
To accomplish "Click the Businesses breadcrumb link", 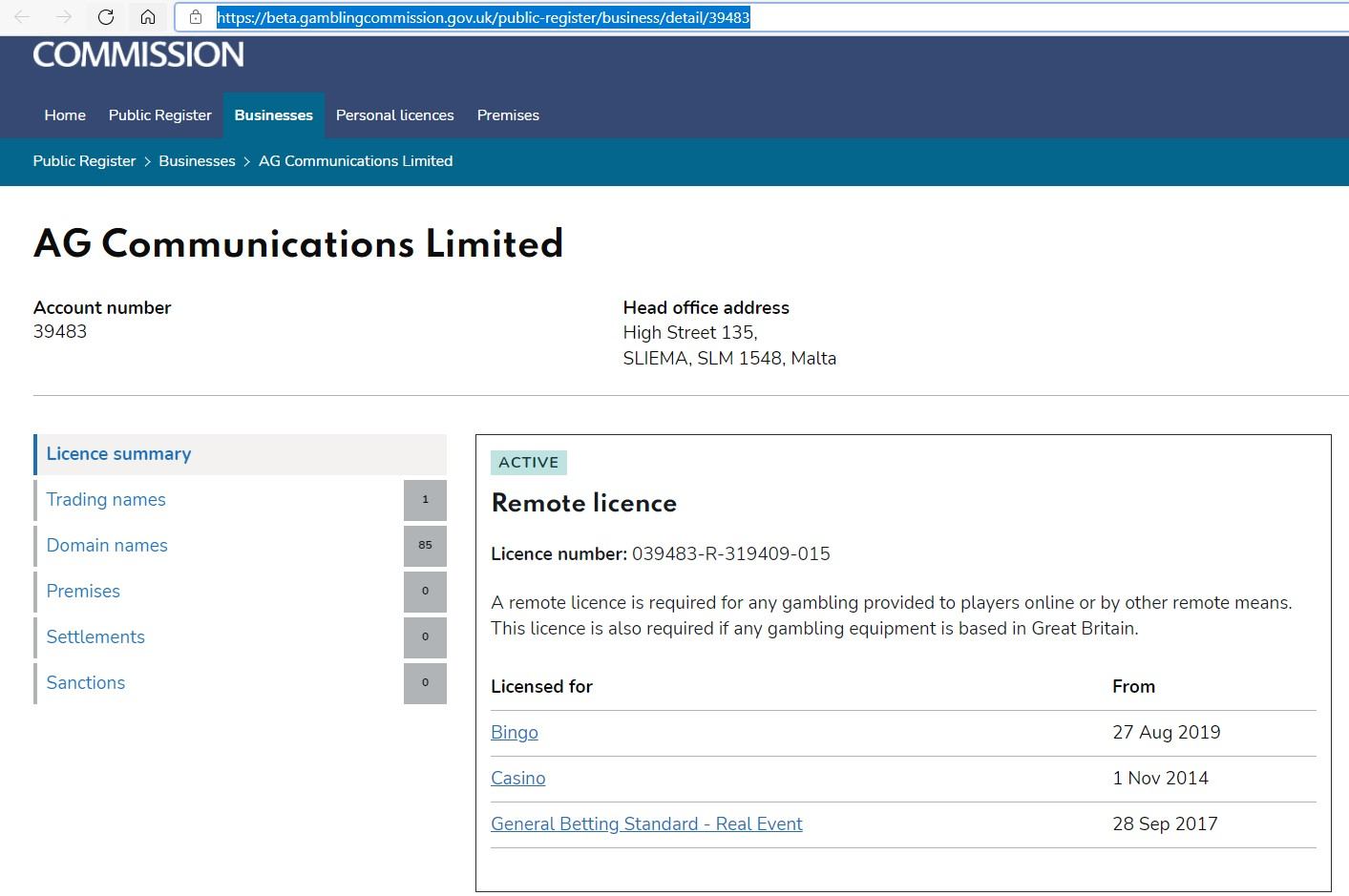I will coord(197,161).
